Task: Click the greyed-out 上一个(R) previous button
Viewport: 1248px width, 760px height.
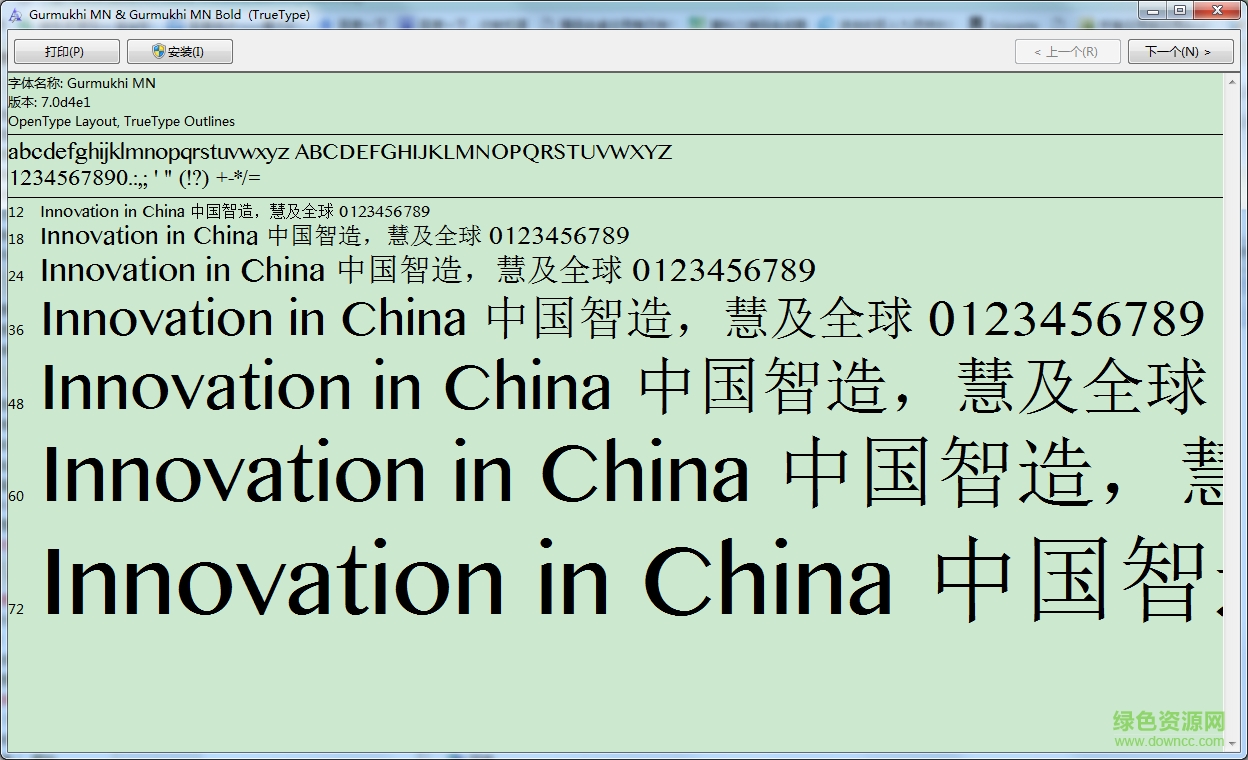Action: pos(1066,52)
